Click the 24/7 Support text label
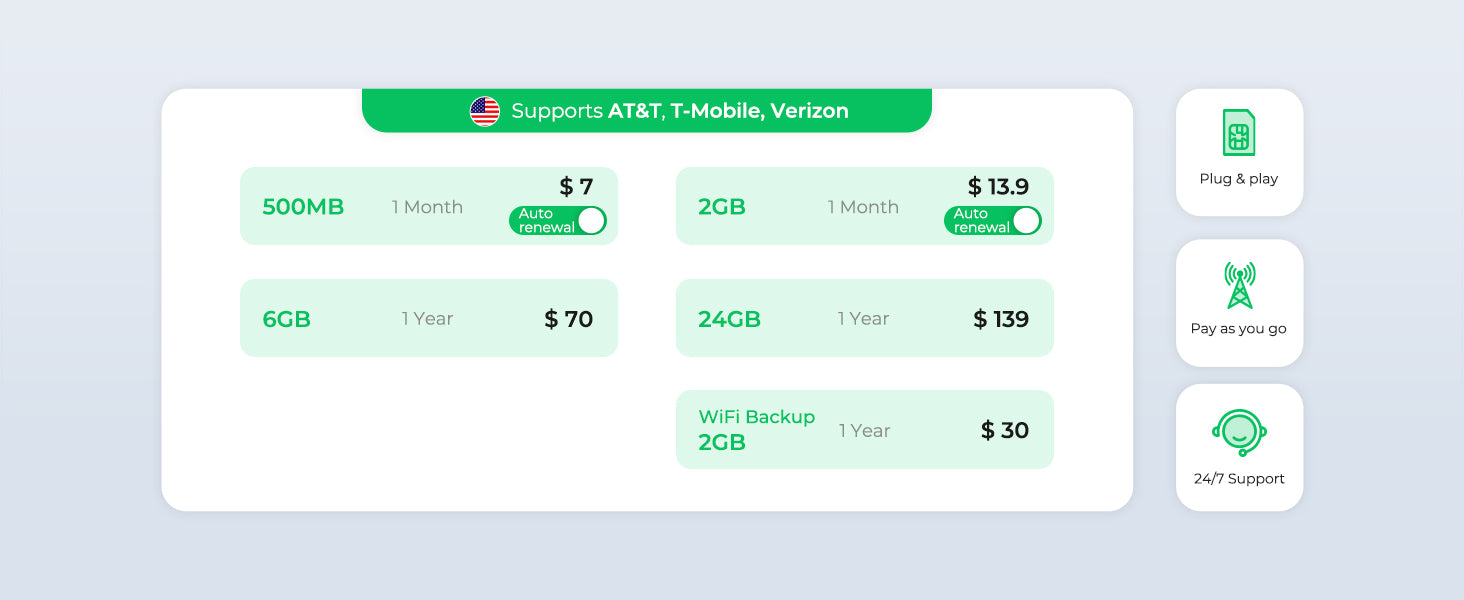Screen dimensions: 1464x600 1239,479
